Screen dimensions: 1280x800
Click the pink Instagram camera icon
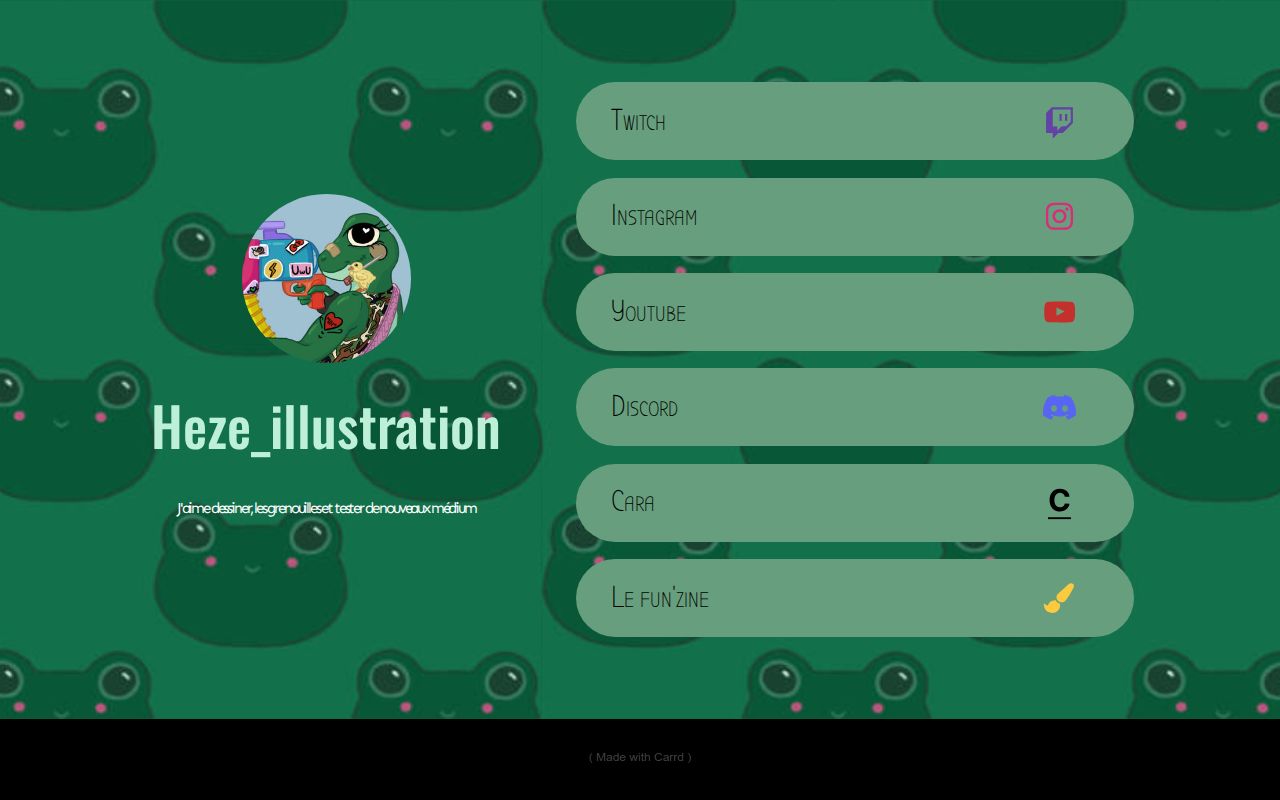tap(1059, 216)
